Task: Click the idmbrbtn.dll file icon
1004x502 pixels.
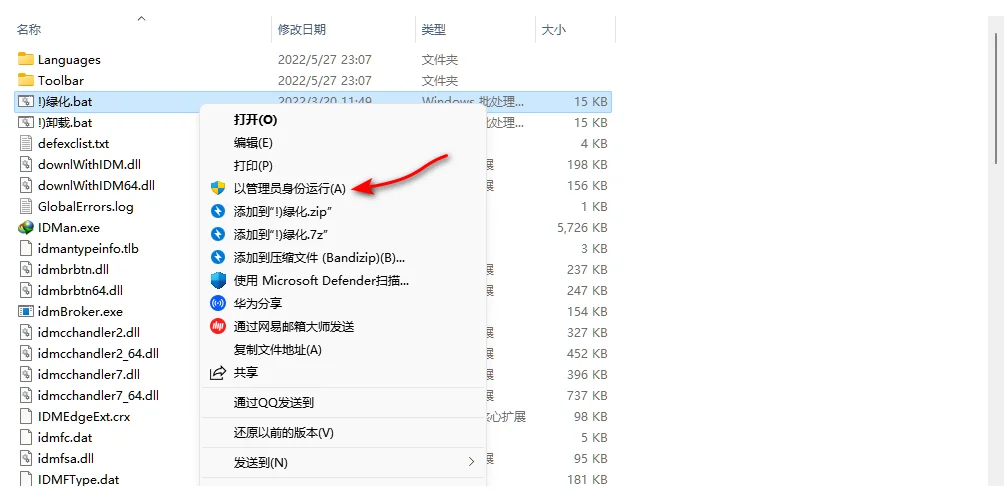Action: (x=26, y=270)
